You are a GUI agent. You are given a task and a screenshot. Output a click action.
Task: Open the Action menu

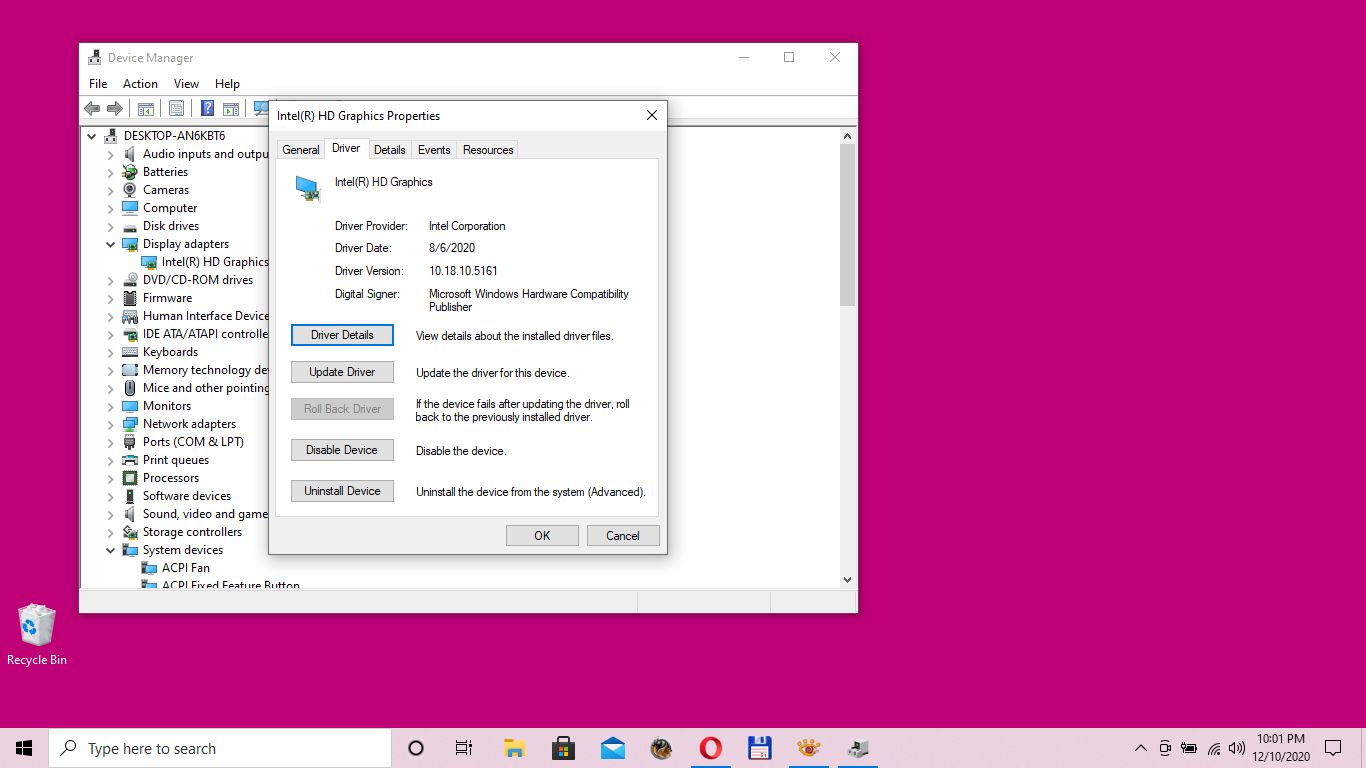click(x=140, y=84)
